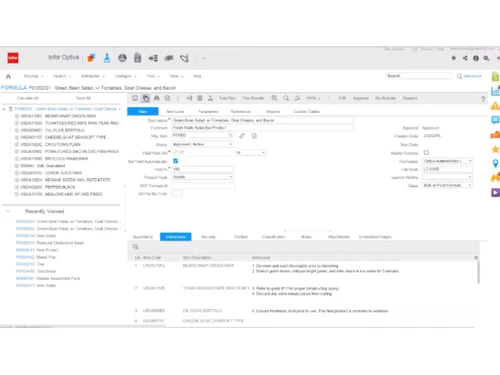
Task: Open the blue map pin sidebar icon
Action: (x=495, y=163)
